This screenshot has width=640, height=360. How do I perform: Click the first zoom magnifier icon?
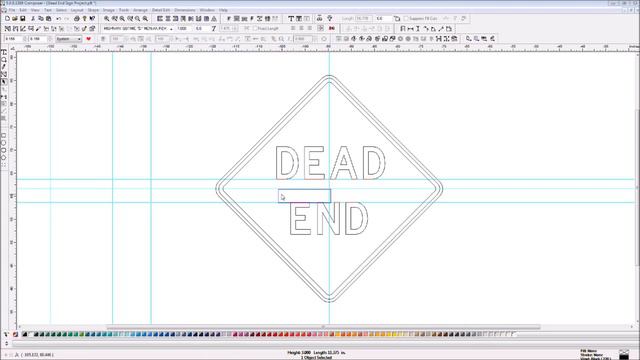(x=107, y=18)
